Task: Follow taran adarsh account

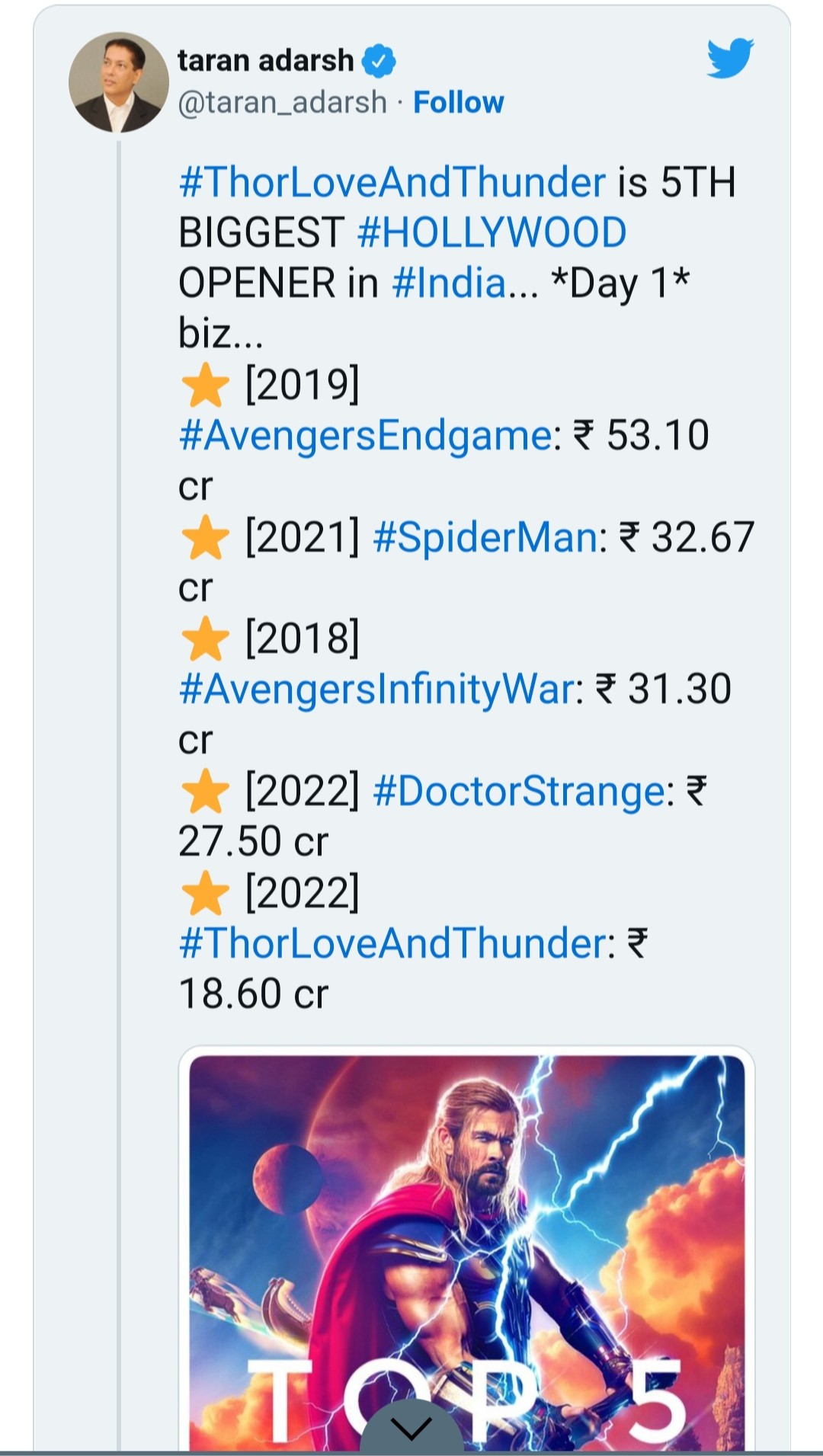Action: (458, 103)
